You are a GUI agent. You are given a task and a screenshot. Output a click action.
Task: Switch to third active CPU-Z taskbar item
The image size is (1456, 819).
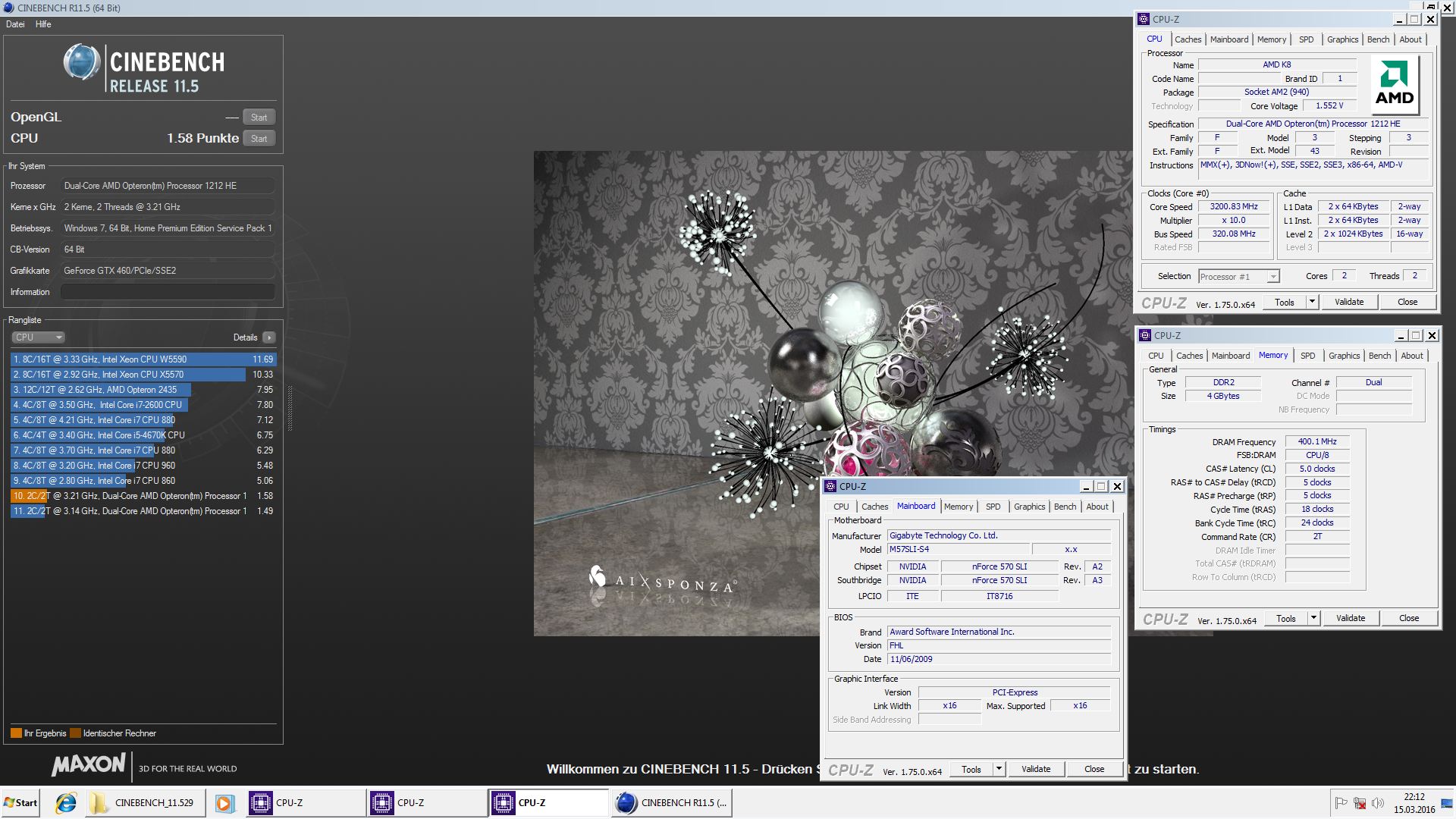click(x=549, y=803)
